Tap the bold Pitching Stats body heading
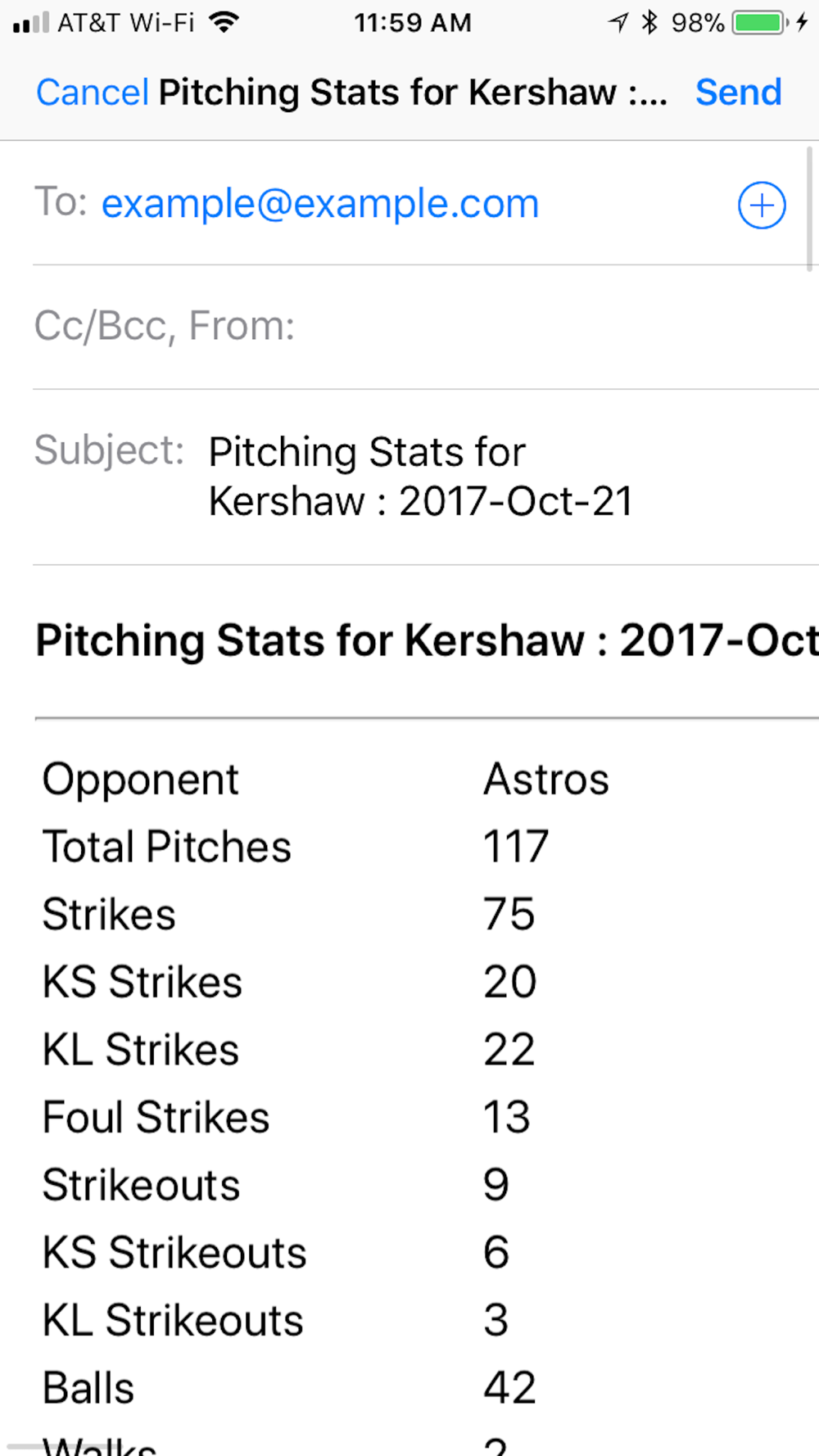Viewport: 819px width, 1456px height. tap(427, 640)
